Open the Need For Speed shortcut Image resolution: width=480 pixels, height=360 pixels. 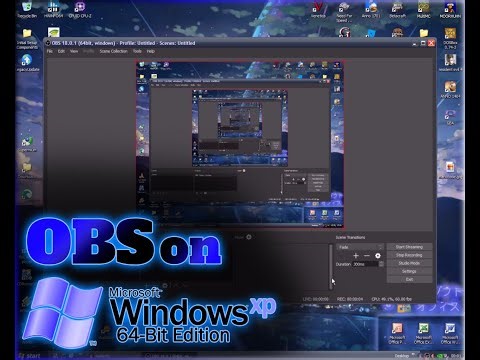pyautogui.click(x=344, y=12)
